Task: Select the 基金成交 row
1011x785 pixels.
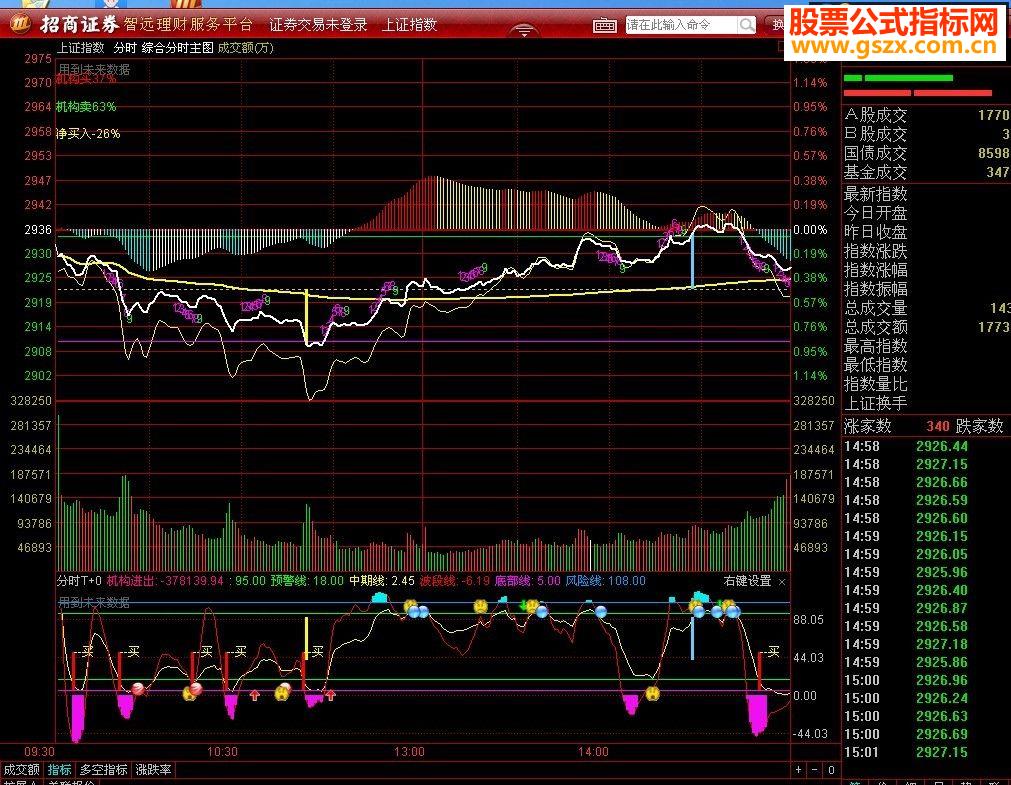Action: tap(926, 172)
